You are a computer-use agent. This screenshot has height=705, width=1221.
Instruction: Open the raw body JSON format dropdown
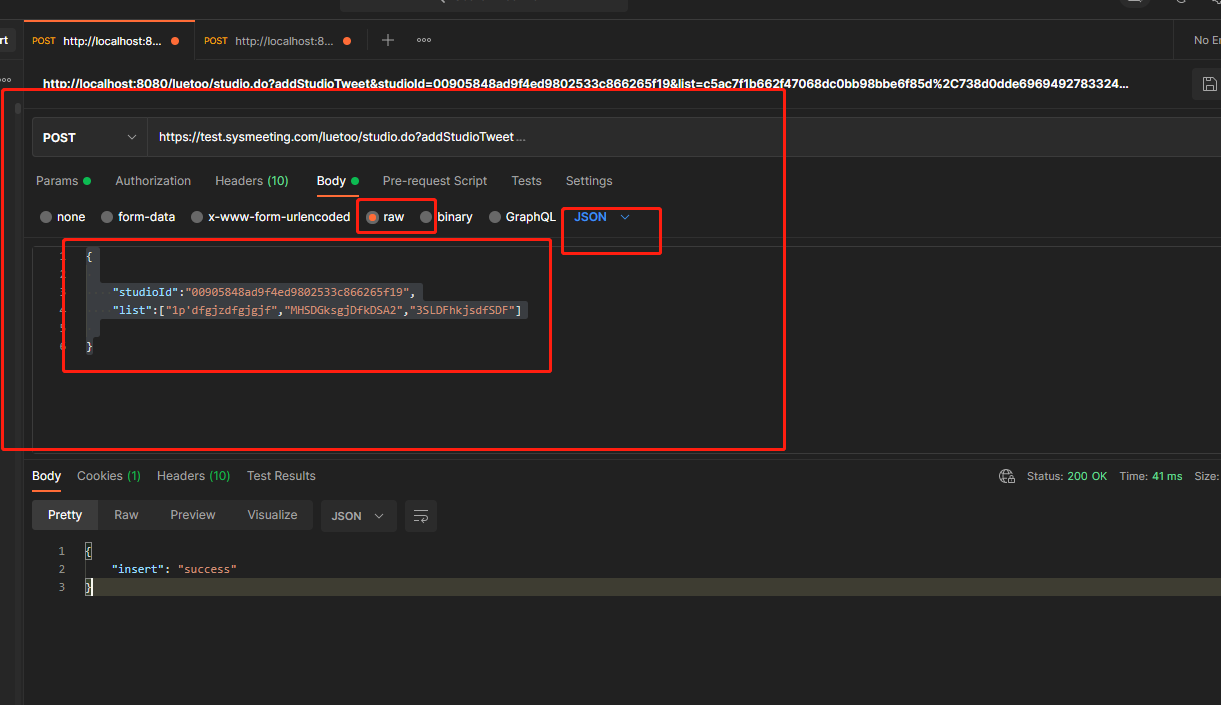point(602,217)
